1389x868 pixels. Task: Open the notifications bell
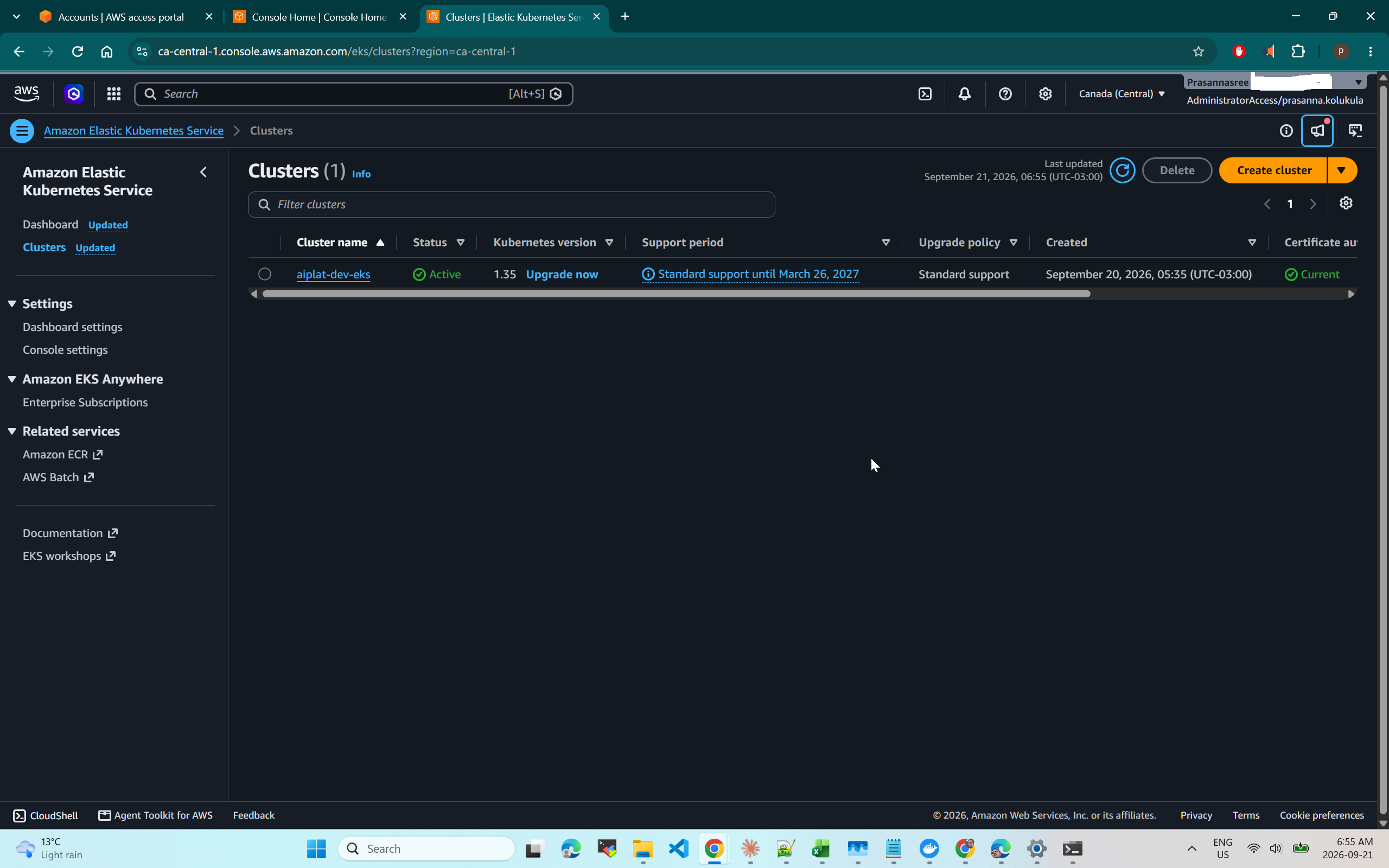(964, 93)
